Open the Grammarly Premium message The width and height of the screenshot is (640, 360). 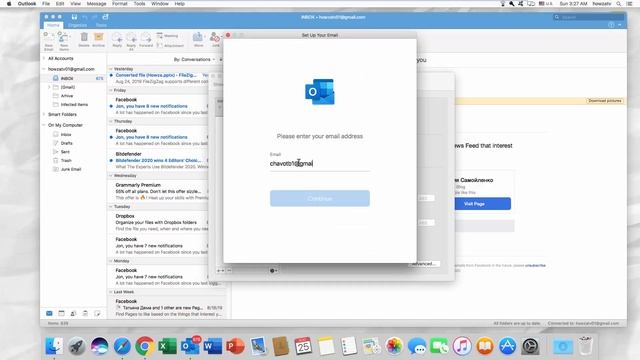pos(159,191)
